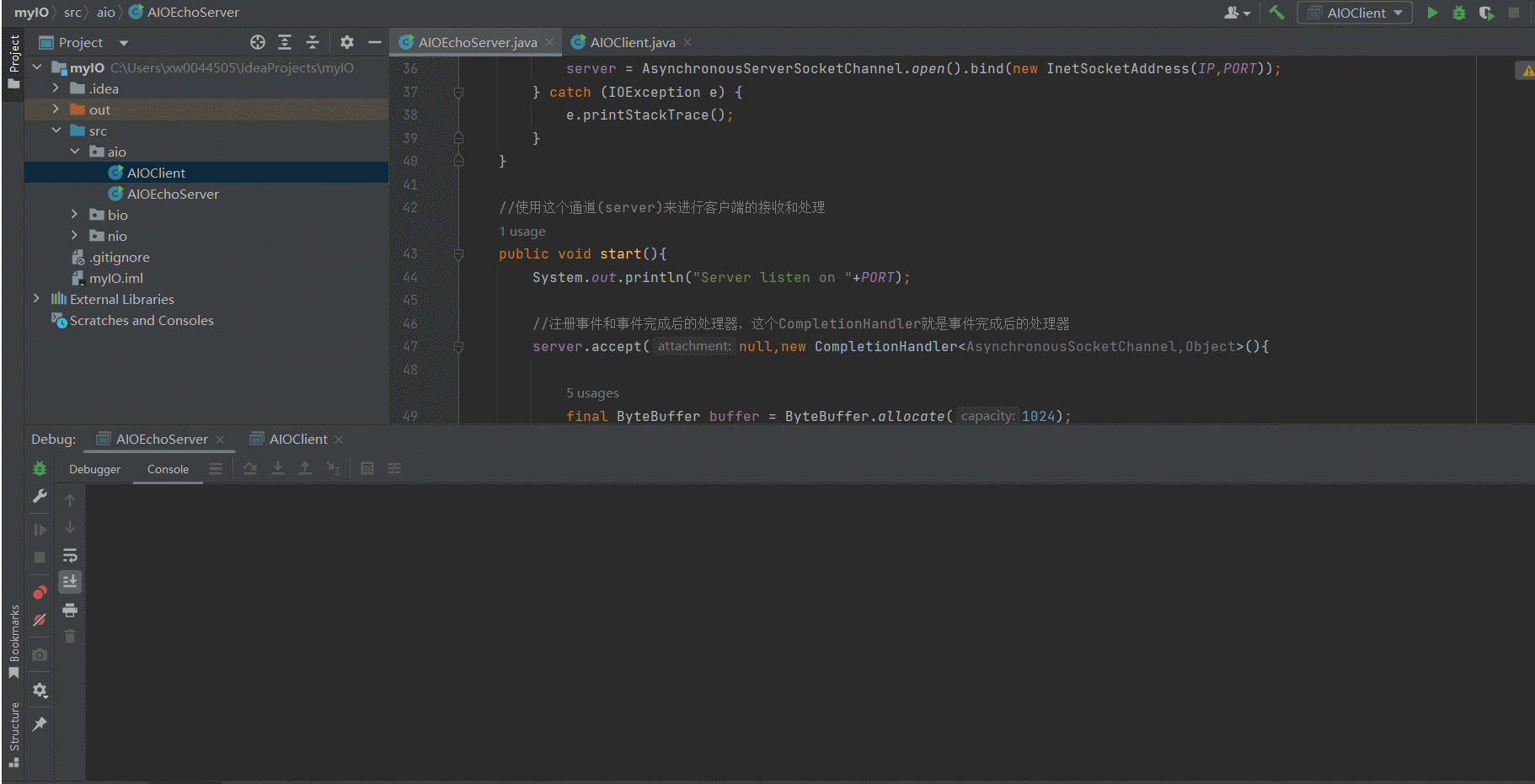1535x784 pixels.
Task: Expand the External Libraries node
Action: [36, 299]
